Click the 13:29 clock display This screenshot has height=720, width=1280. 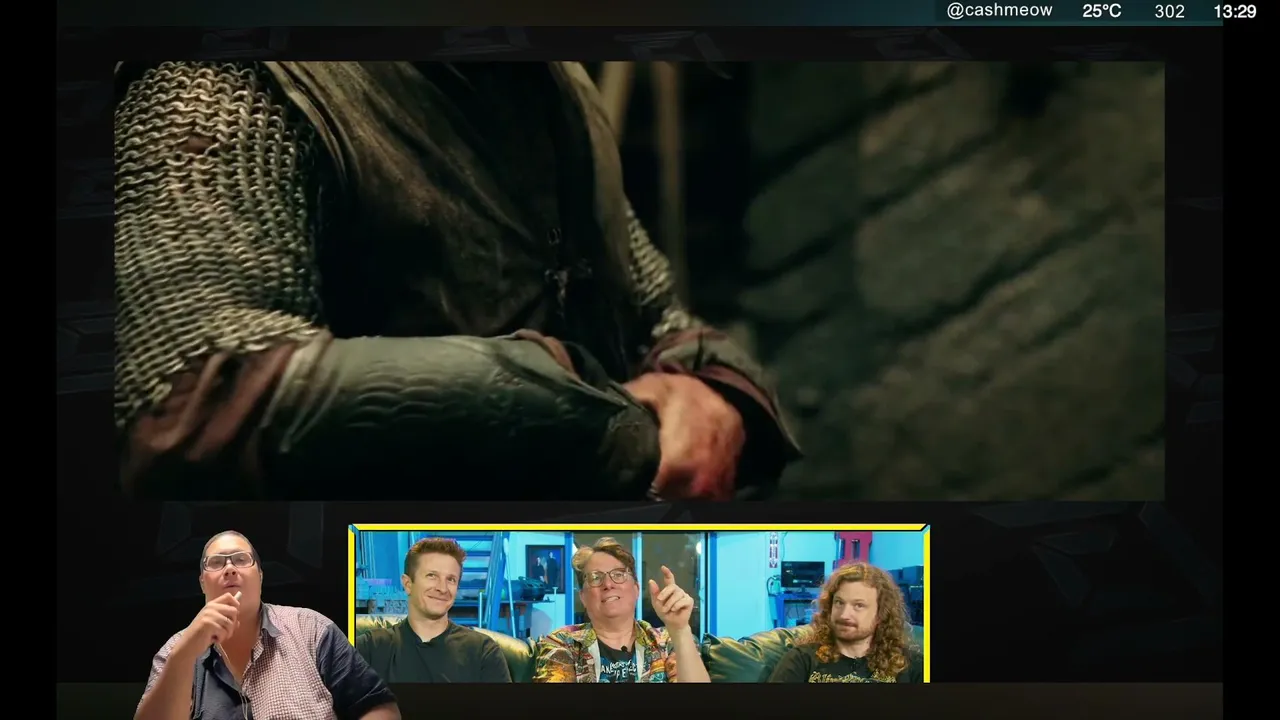1234,12
